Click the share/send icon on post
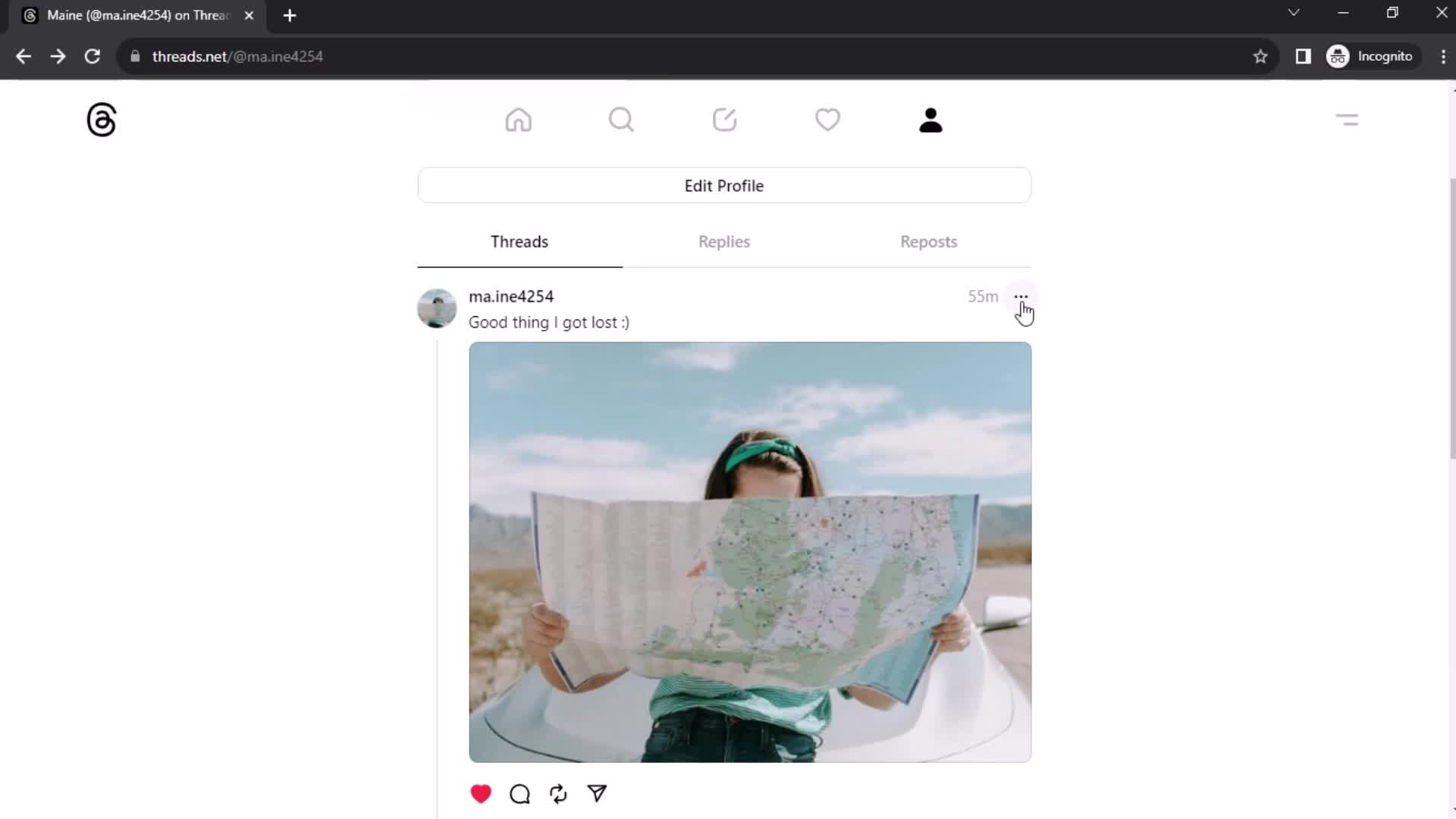1456x819 pixels. click(597, 793)
